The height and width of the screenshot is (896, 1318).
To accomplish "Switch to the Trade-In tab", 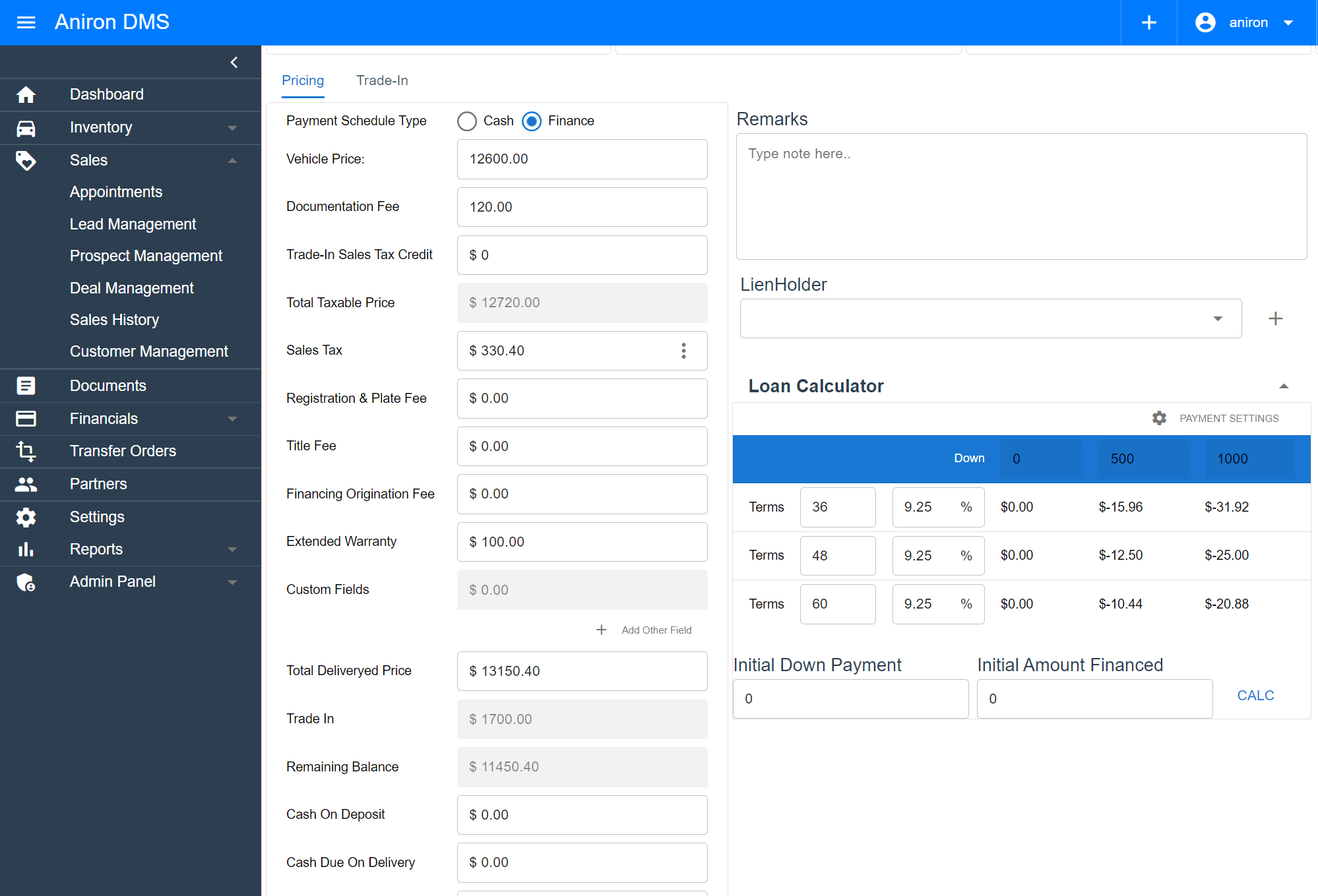I will 382,80.
